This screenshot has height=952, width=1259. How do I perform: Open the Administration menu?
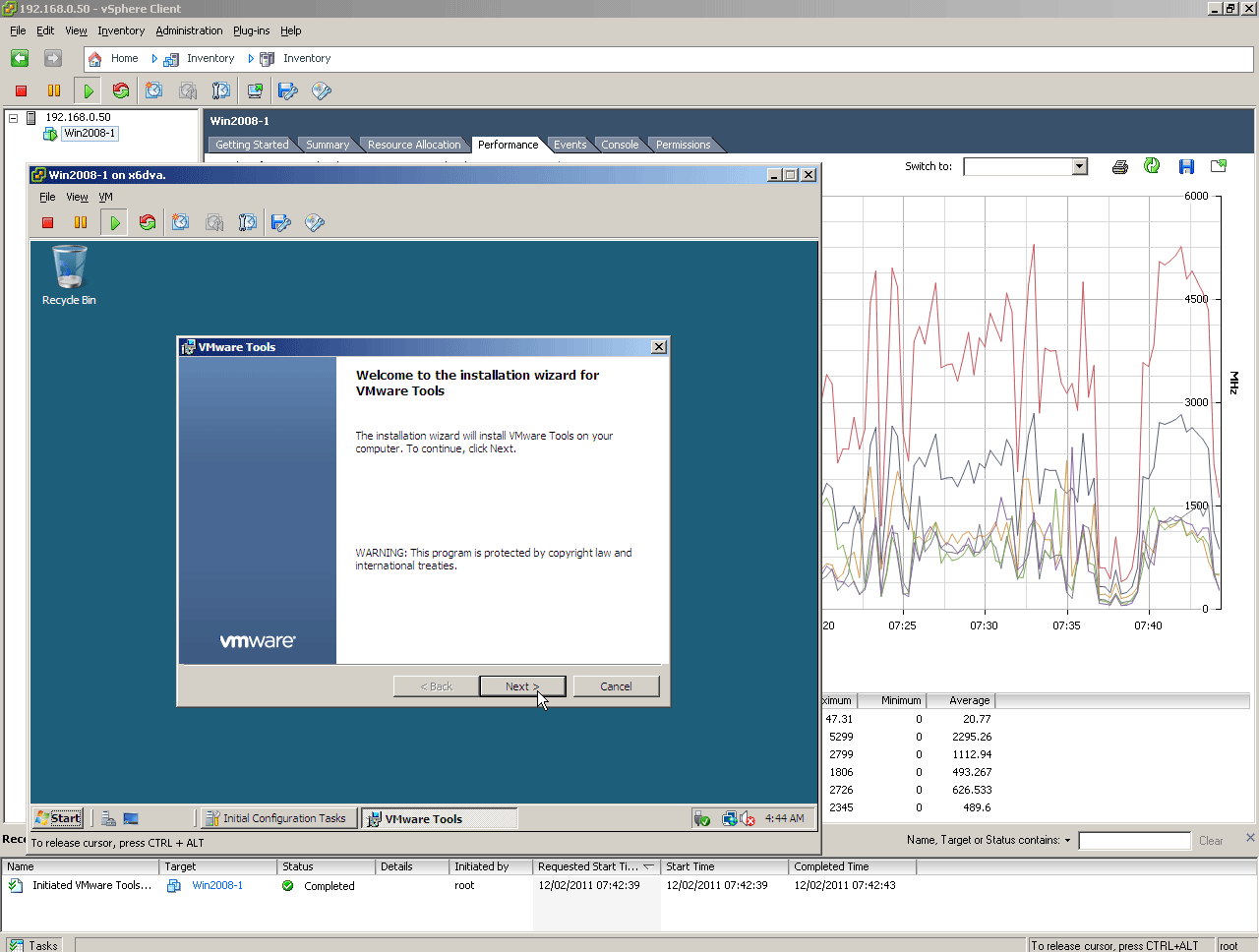189,30
